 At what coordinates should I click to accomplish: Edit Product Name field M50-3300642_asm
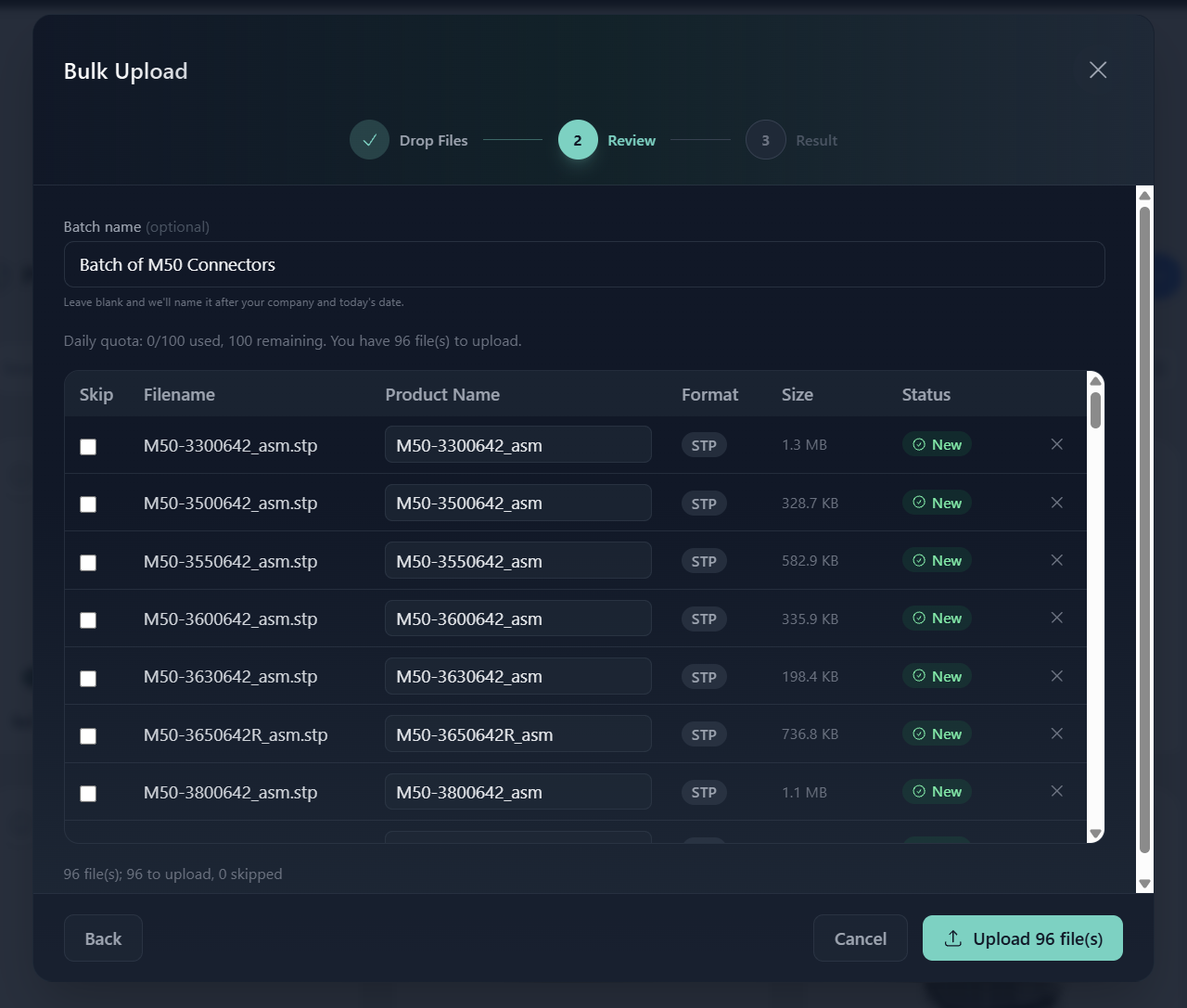518,445
